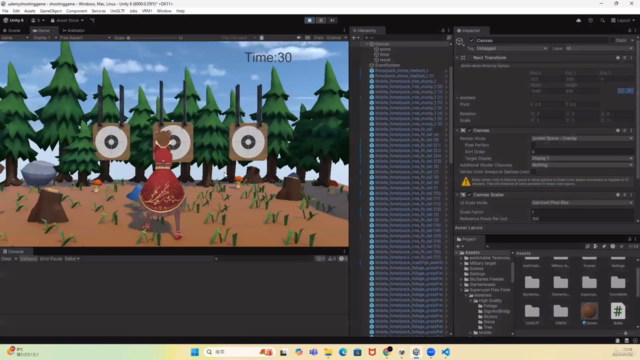Switch to the Animator tab
The height and width of the screenshot is (360, 640).
tap(74, 30)
